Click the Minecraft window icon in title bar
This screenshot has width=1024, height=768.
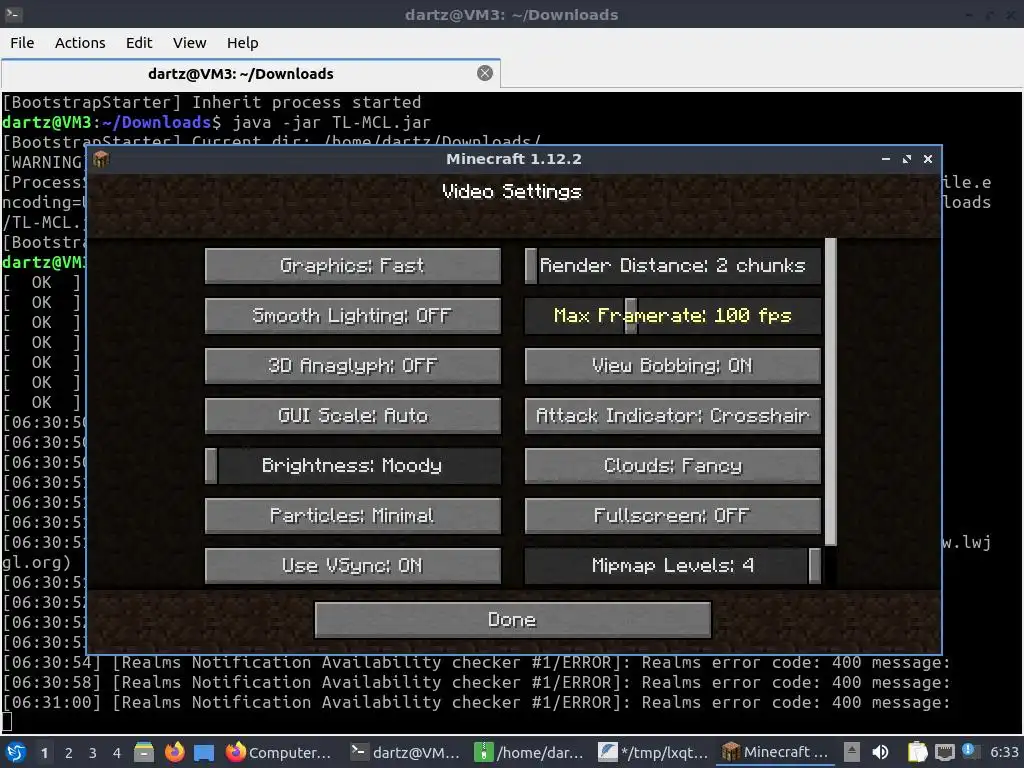click(101, 159)
